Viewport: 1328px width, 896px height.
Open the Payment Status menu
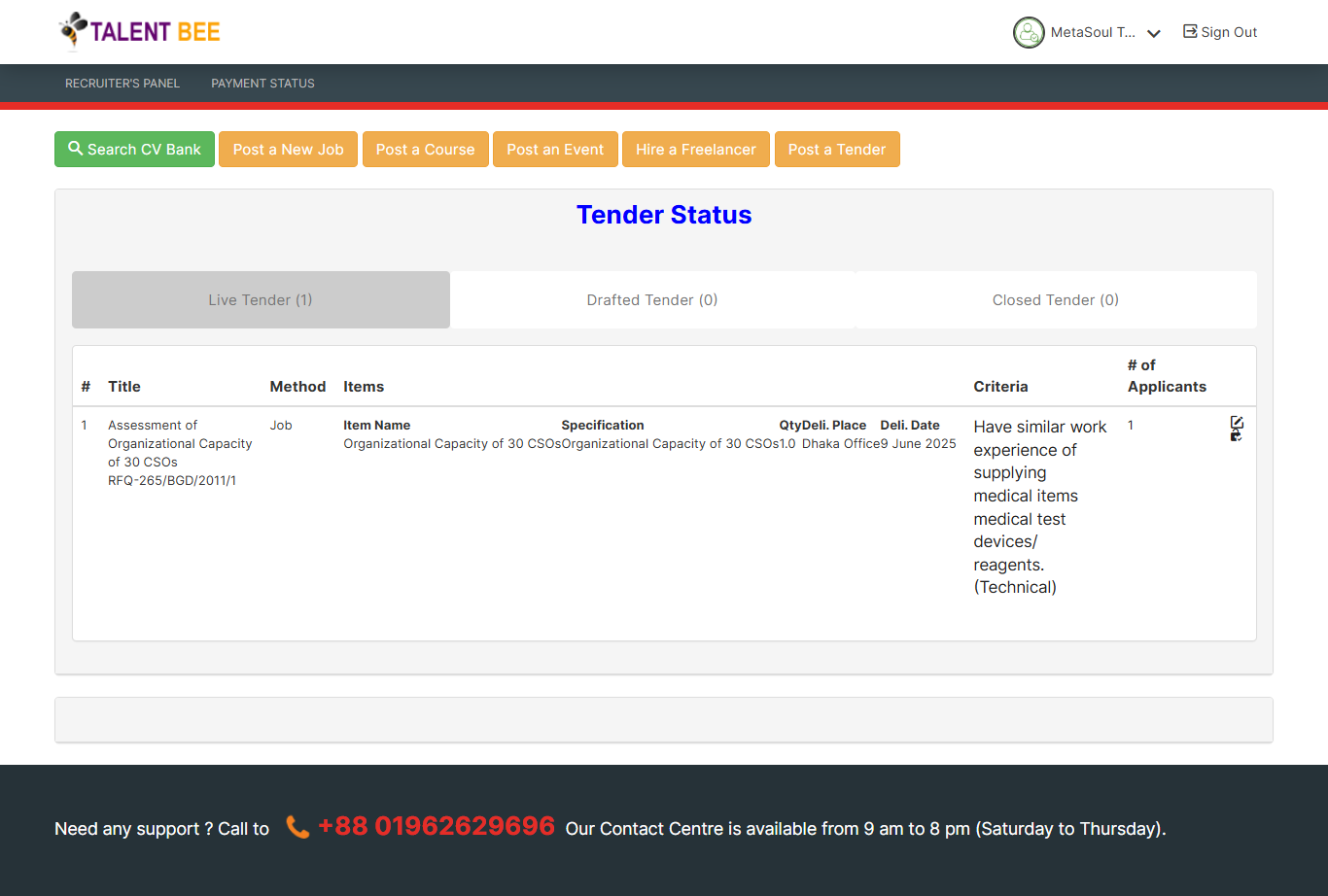tap(262, 84)
